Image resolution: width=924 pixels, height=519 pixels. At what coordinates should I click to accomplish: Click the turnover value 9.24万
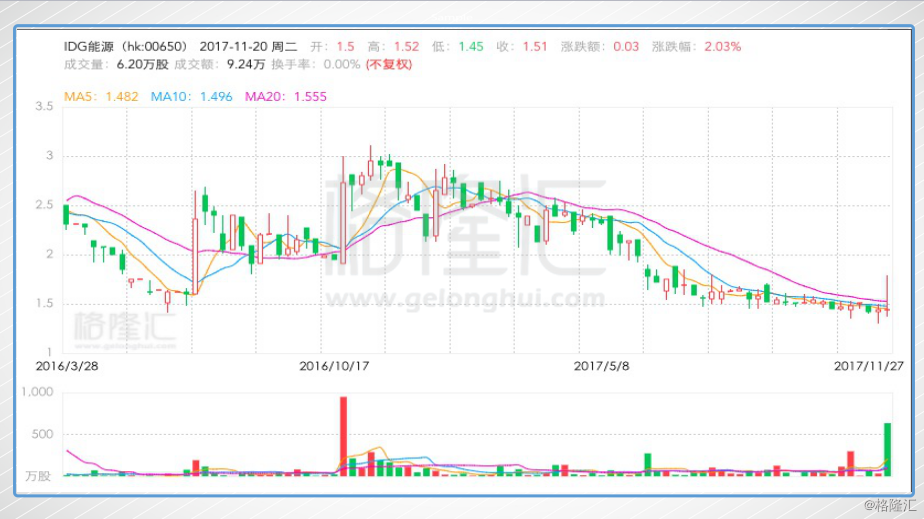(246, 64)
